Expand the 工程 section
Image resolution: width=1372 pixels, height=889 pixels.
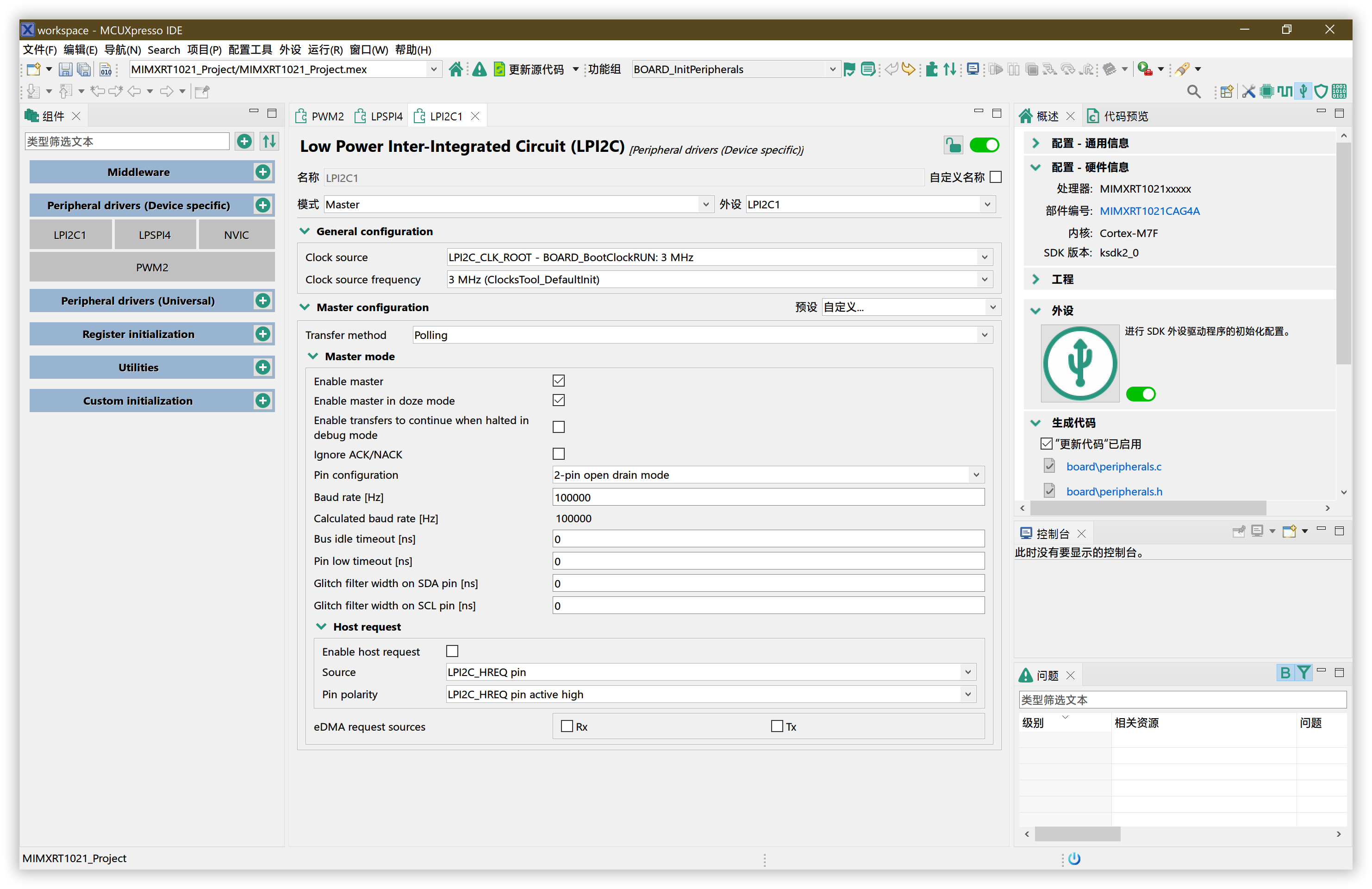1035,279
